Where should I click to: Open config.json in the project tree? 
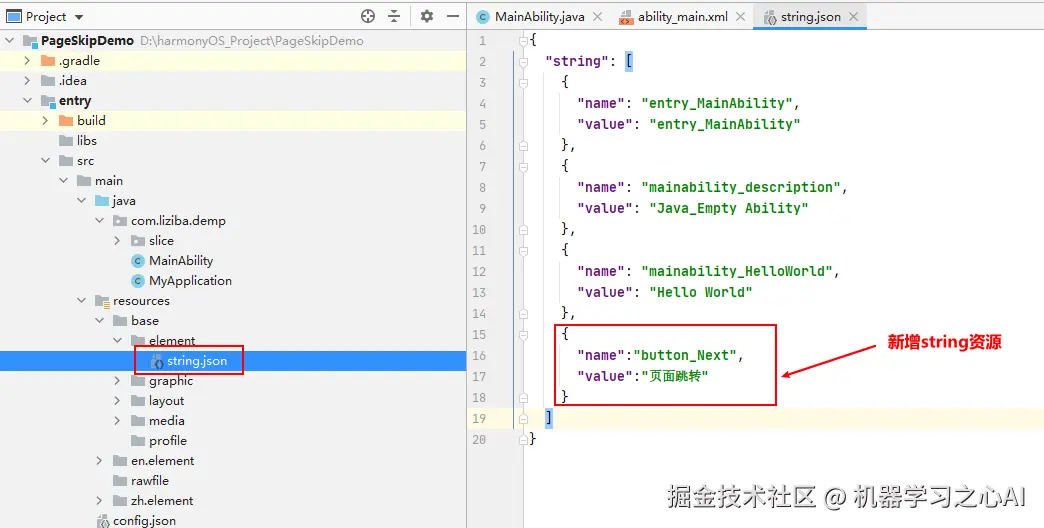(x=144, y=521)
